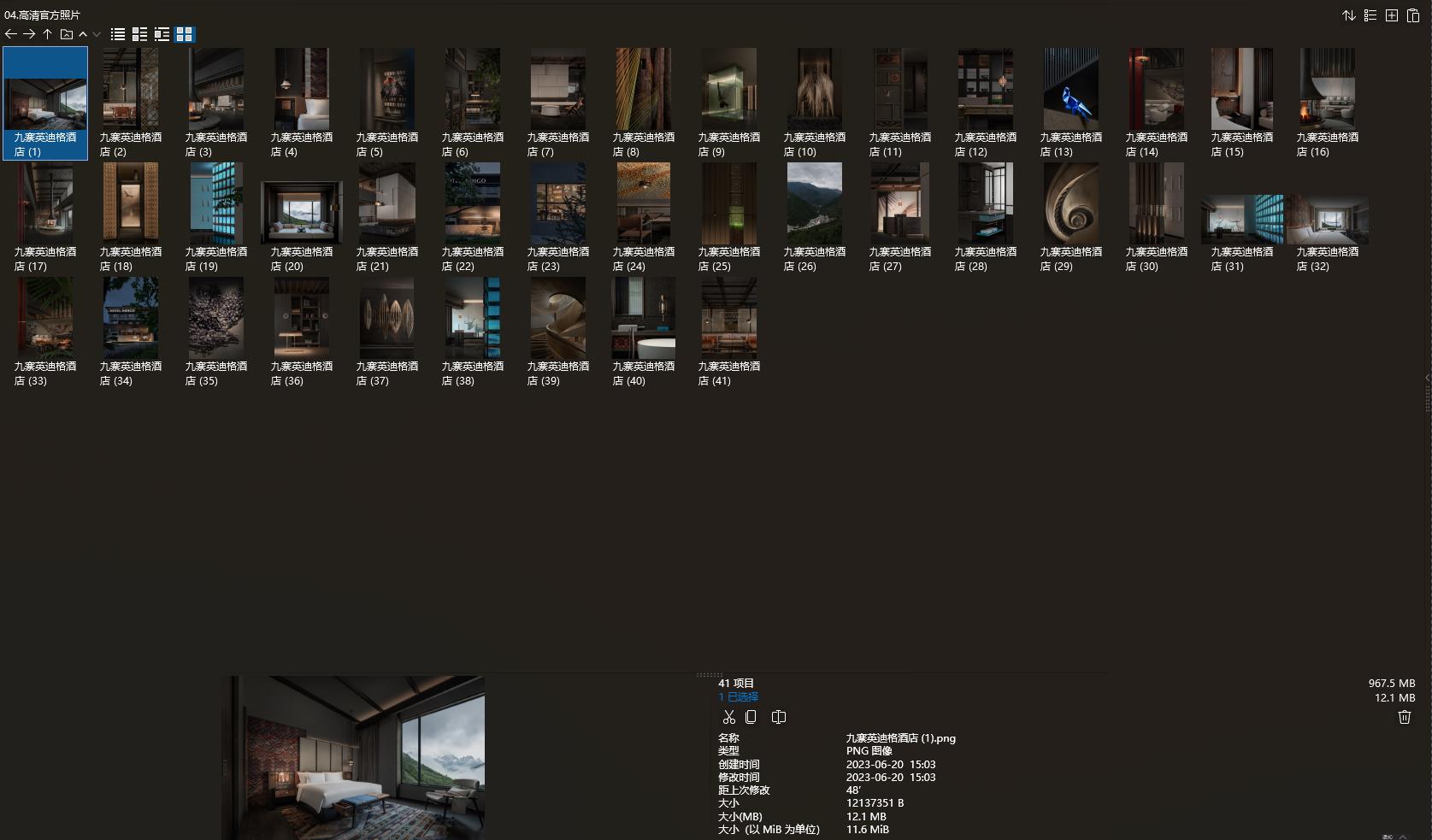
Task: Open the folder history dropdown icon
Action: click(66, 34)
